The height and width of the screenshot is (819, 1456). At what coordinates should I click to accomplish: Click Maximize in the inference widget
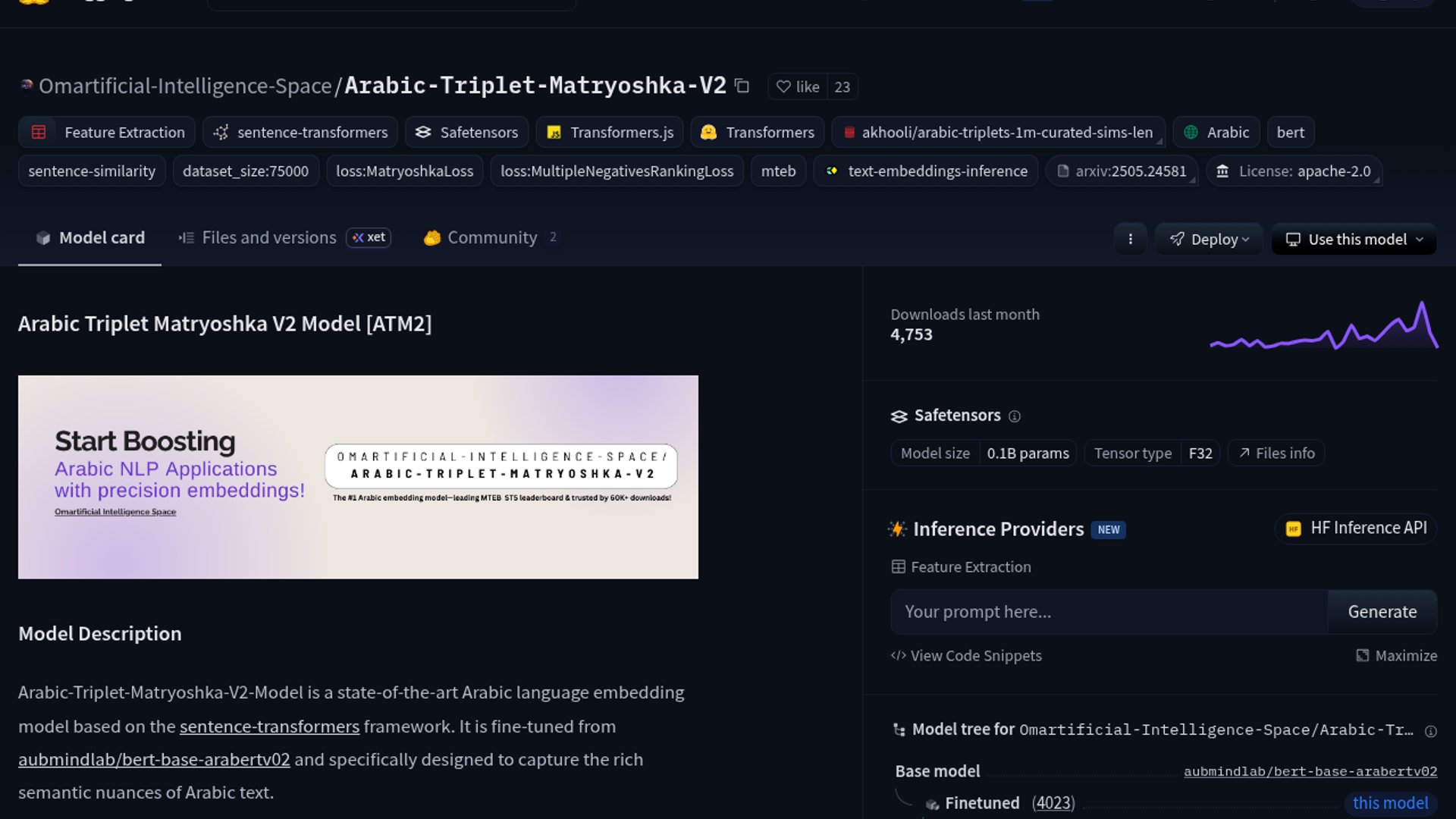pyautogui.click(x=1396, y=655)
